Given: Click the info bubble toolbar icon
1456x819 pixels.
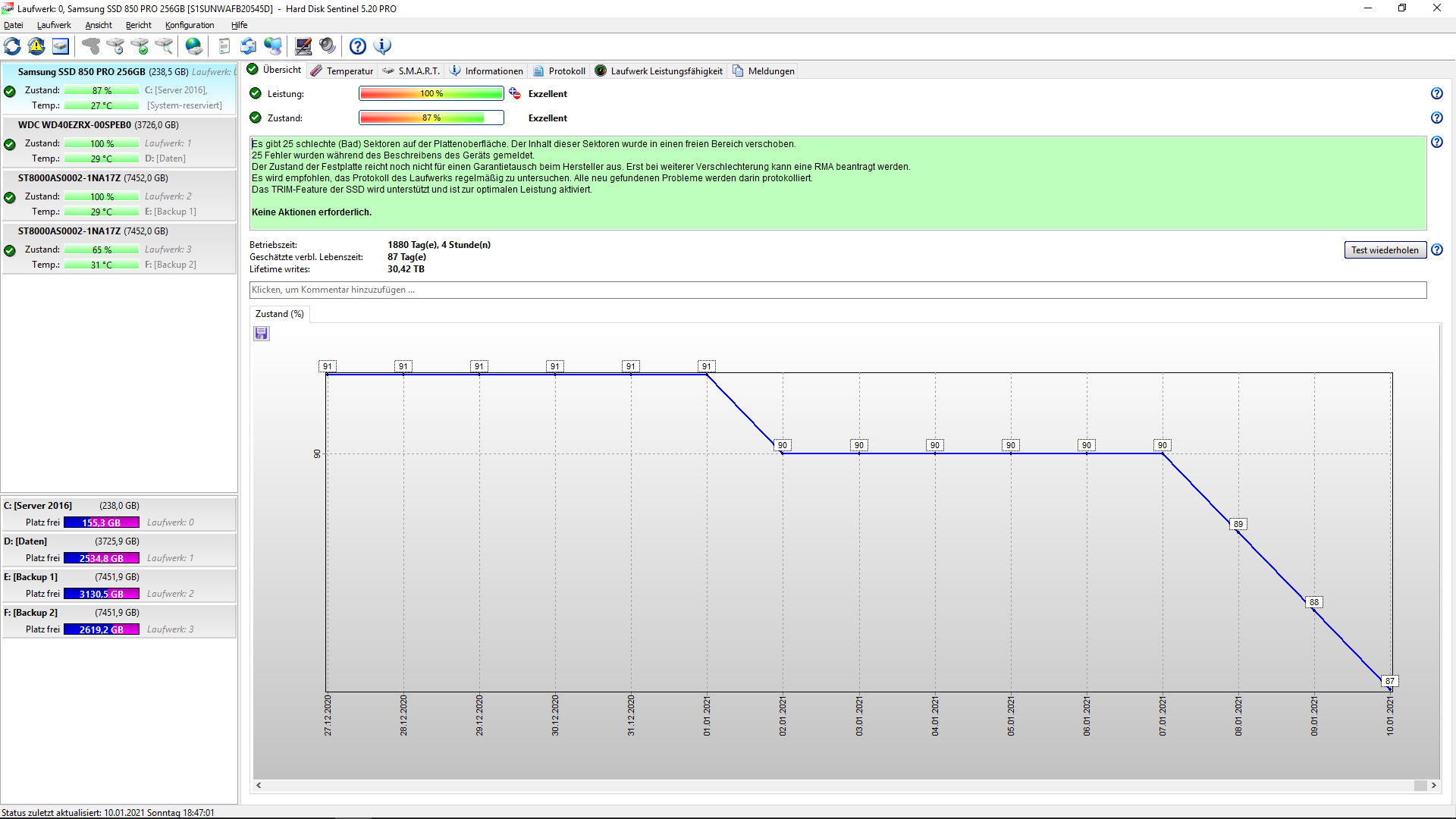Looking at the screenshot, I should (x=383, y=46).
